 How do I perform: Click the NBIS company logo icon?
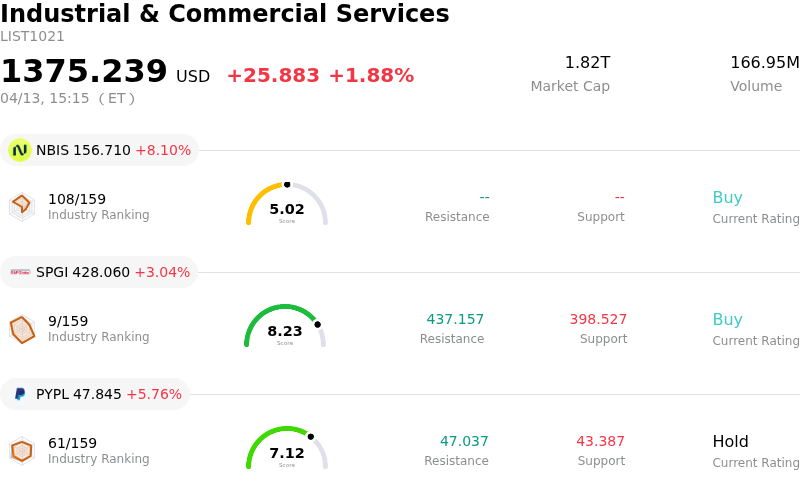(x=20, y=150)
